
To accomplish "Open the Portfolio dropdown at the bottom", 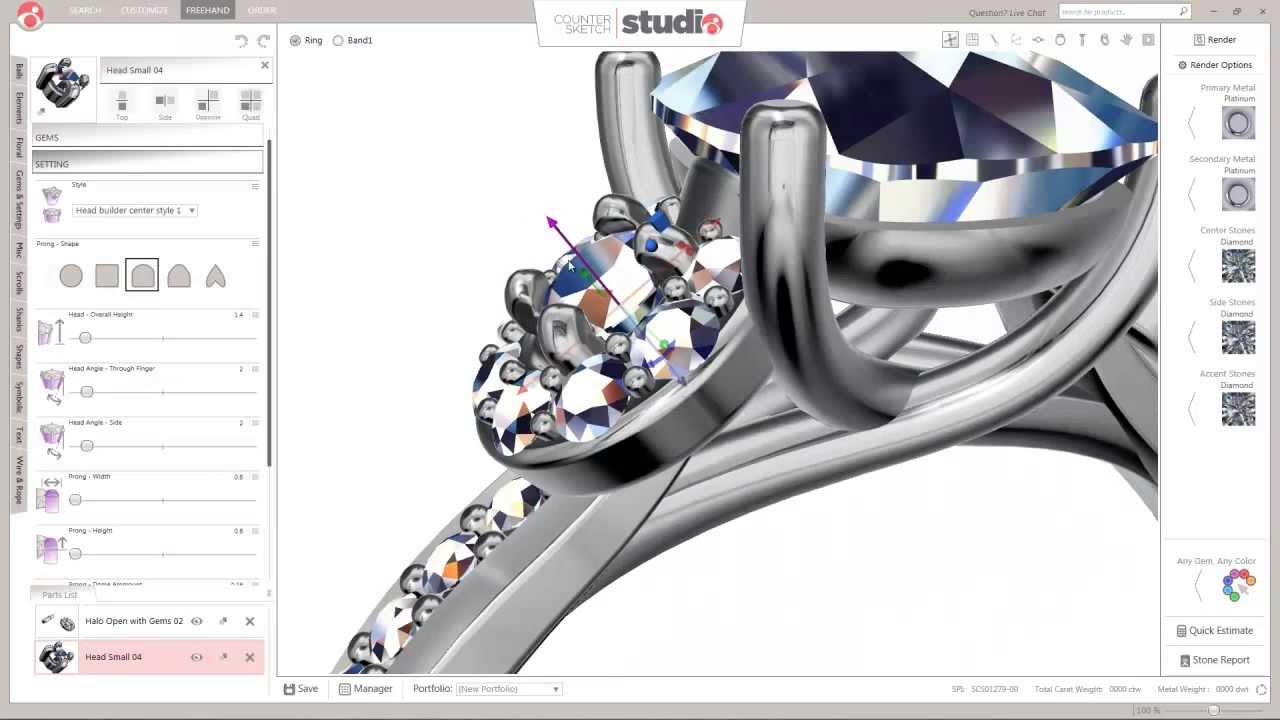I will tap(506, 688).
